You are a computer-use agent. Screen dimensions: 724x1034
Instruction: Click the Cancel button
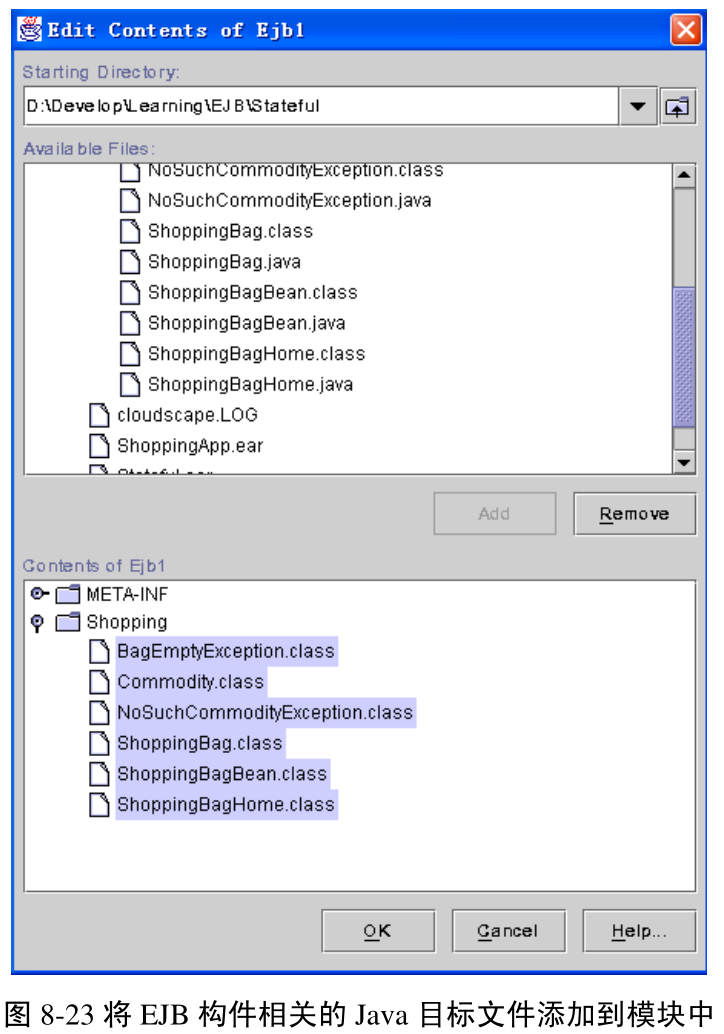508,931
